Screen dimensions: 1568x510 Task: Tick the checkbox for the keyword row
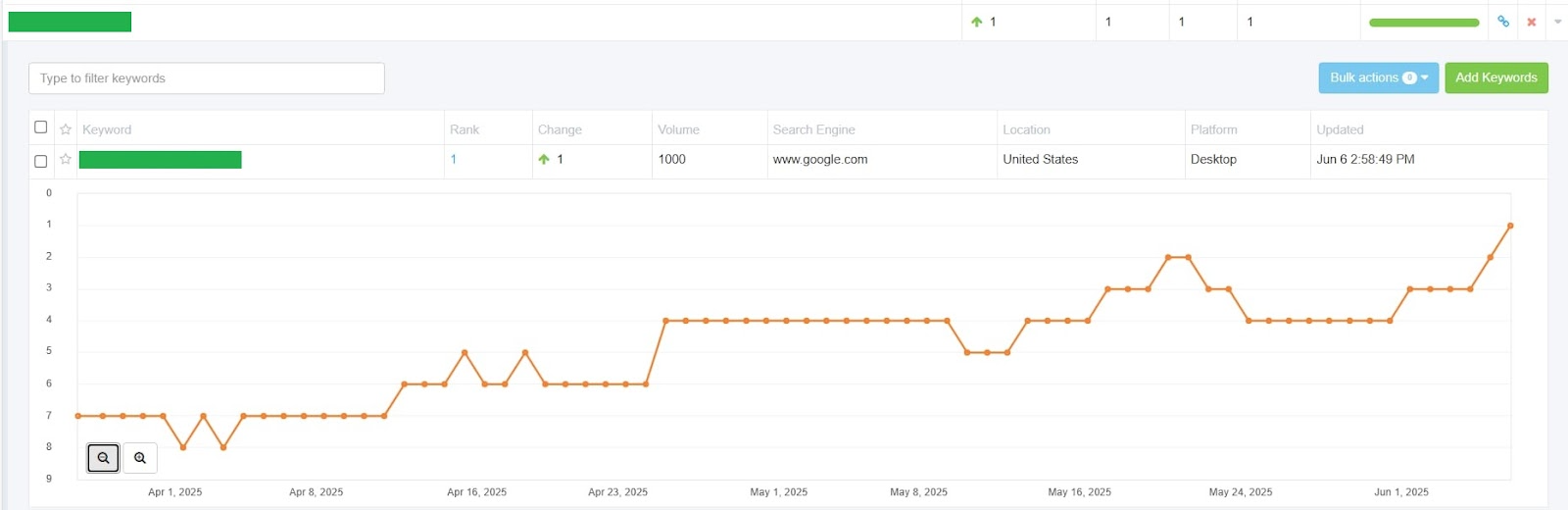coord(40,161)
